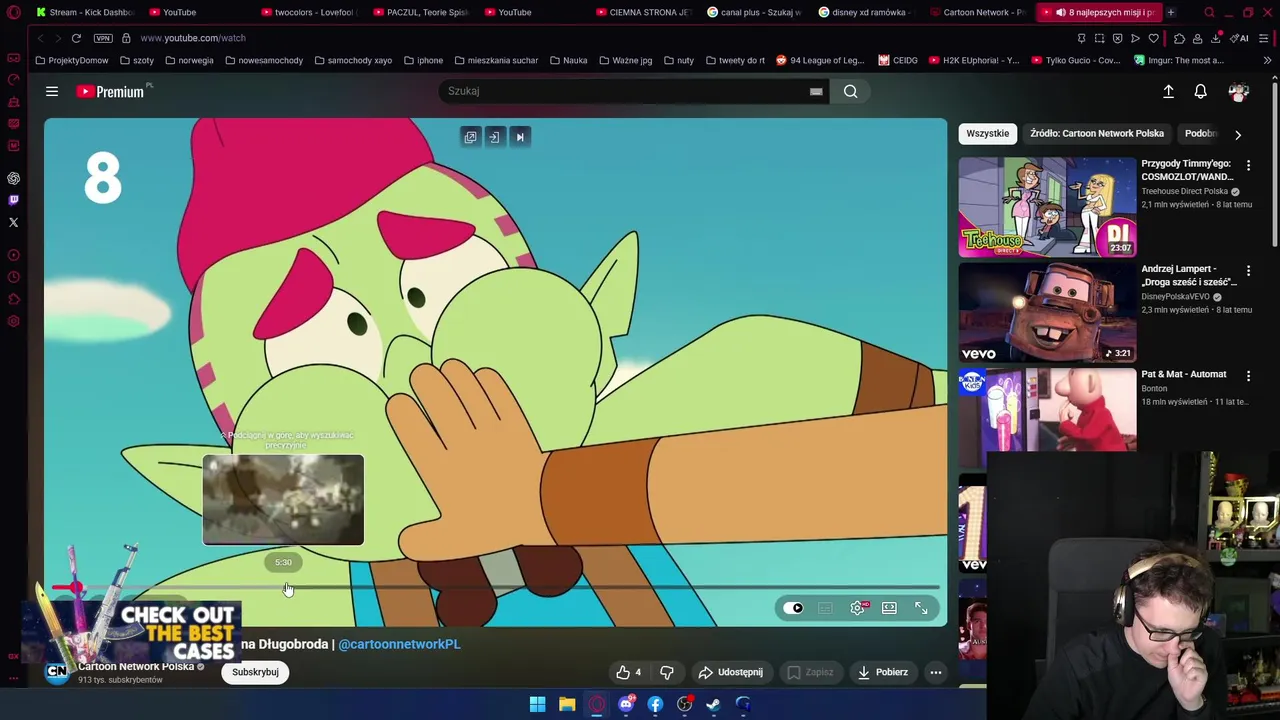Click the Udostępnij share button
This screenshot has height=720, width=1280.
[730, 672]
